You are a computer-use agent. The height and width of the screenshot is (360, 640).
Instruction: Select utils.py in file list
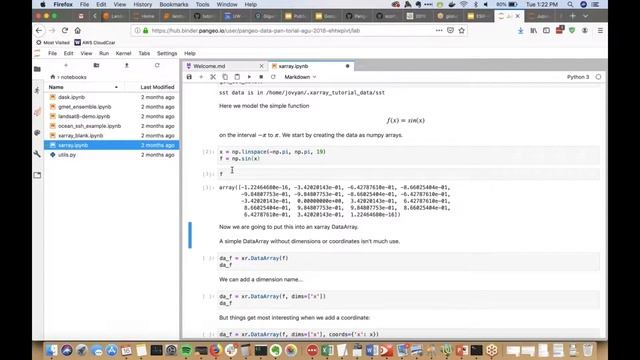tap(111, 155)
